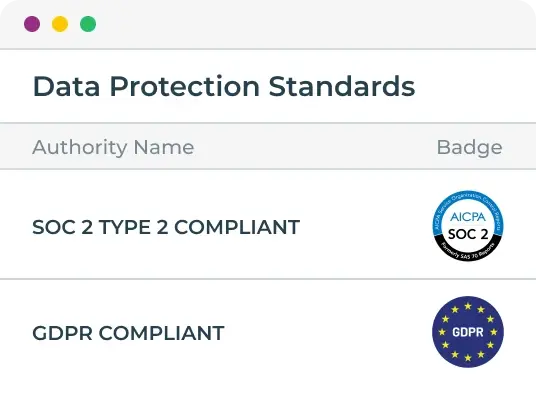
Task: Select the SOC 2 TYPE 2 text
Action: [100, 227]
